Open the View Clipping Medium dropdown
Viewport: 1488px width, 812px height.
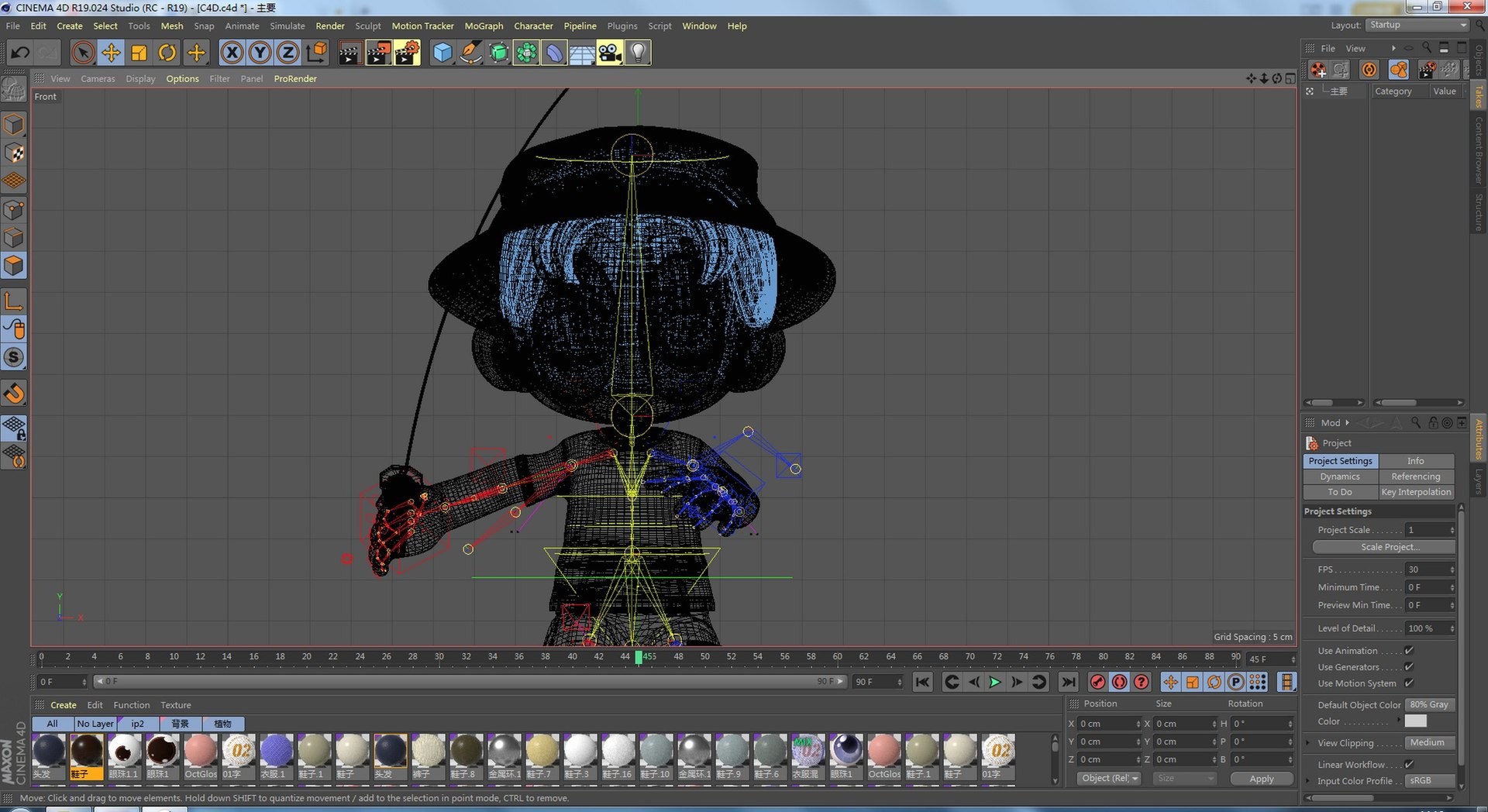[1429, 743]
